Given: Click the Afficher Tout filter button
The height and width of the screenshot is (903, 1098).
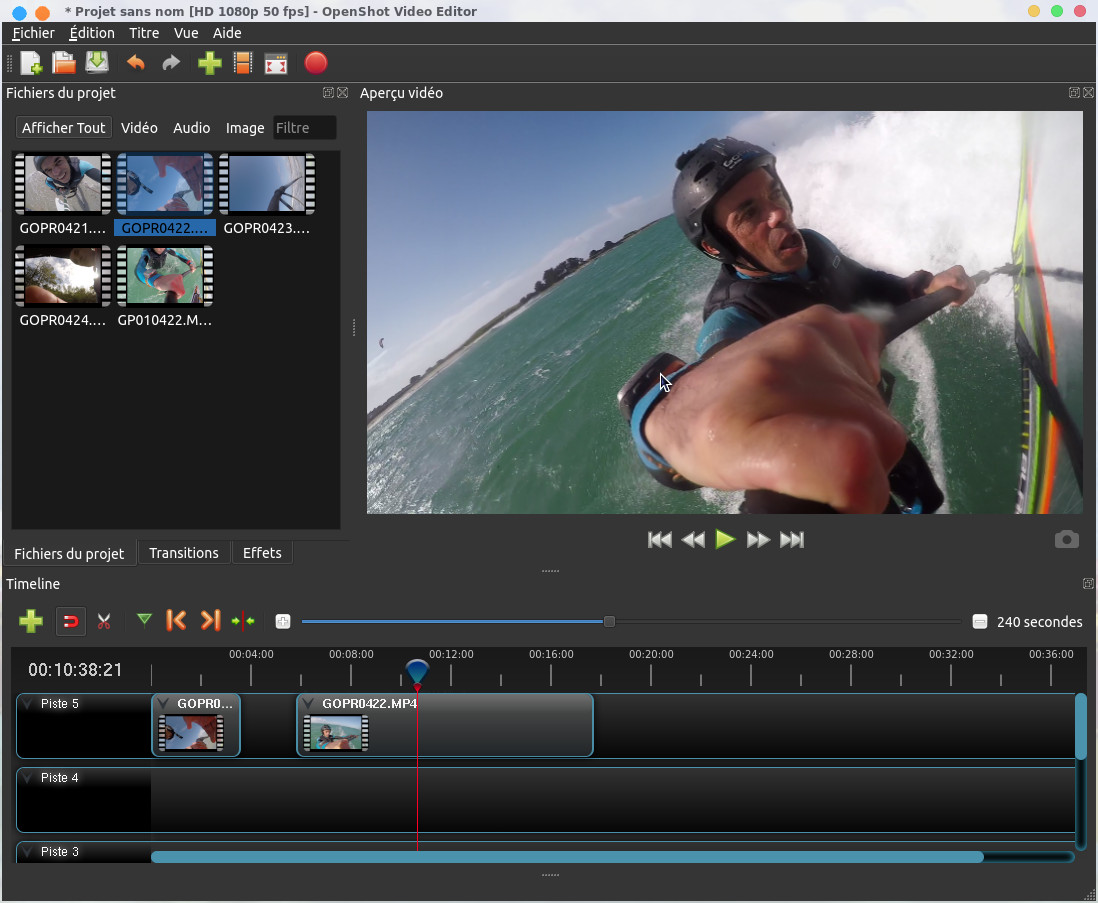Looking at the screenshot, I should 63,128.
